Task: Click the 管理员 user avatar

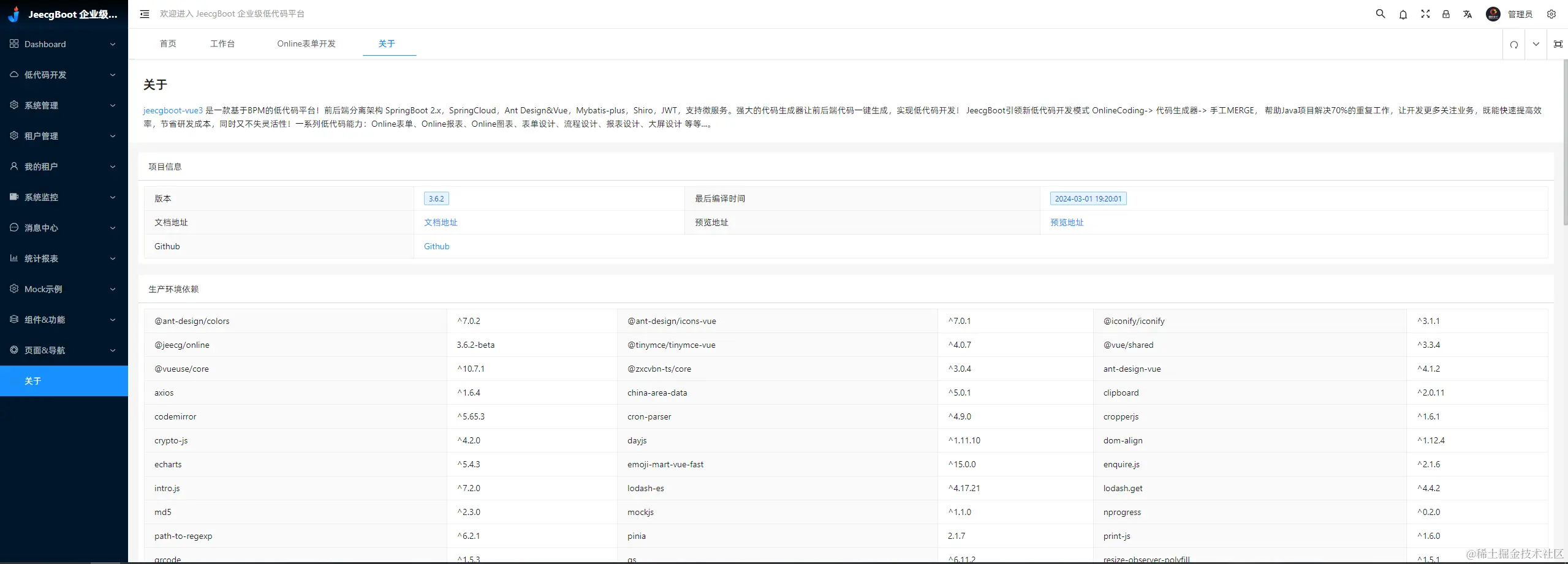Action: tap(1493, 13)
